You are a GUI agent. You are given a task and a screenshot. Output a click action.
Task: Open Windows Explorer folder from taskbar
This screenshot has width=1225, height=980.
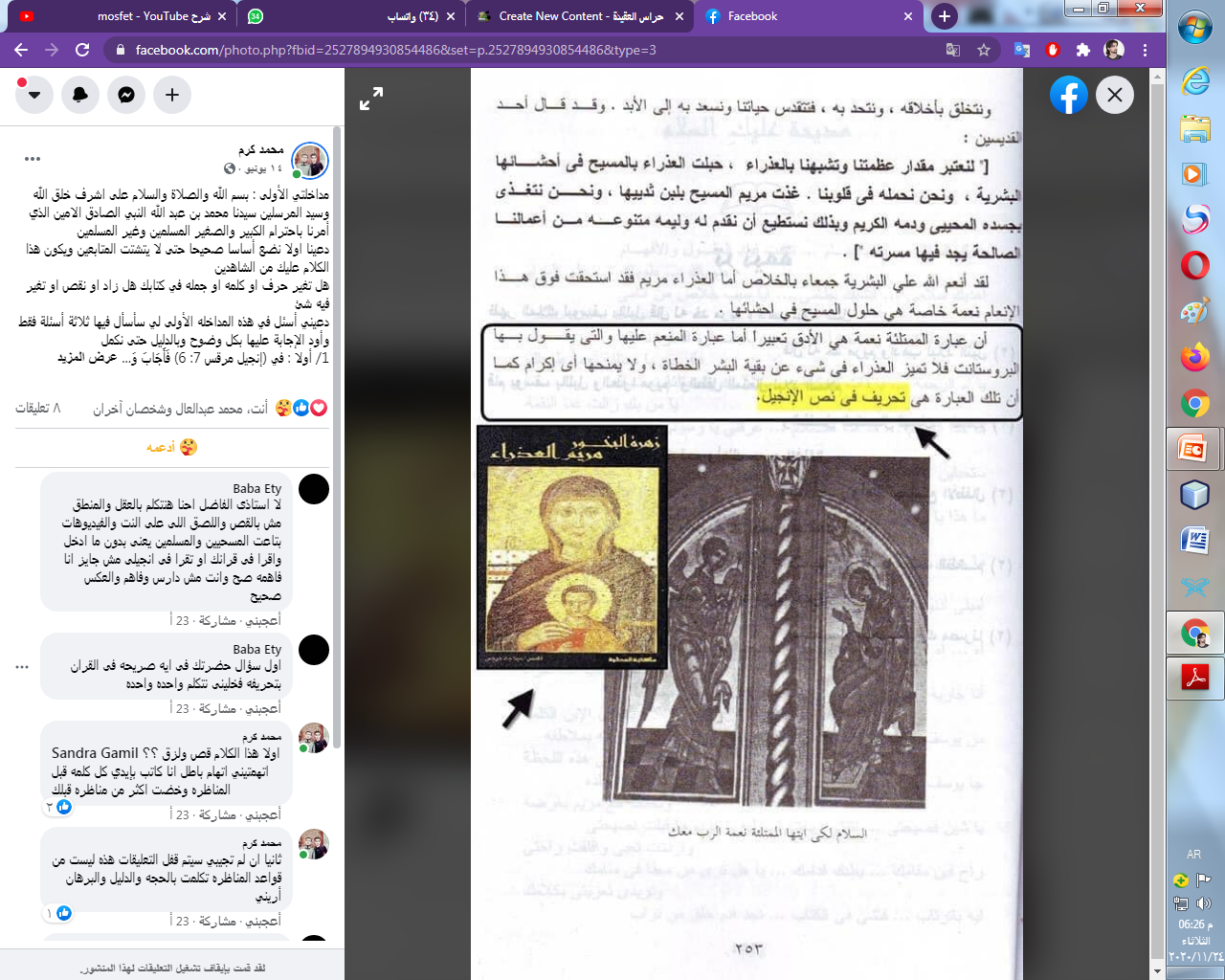(1195, 127)
